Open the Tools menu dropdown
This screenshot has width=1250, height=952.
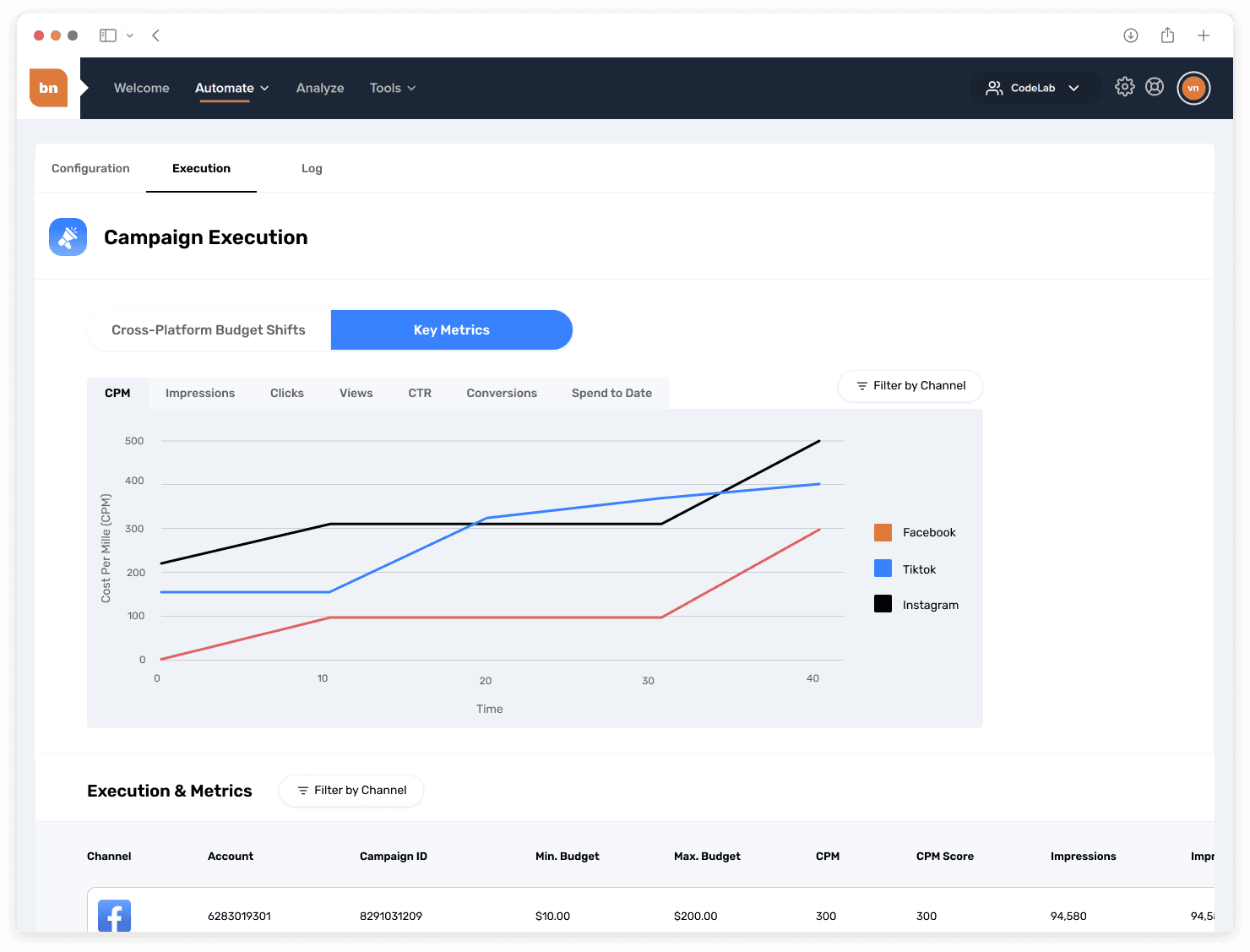click(393, 88)
